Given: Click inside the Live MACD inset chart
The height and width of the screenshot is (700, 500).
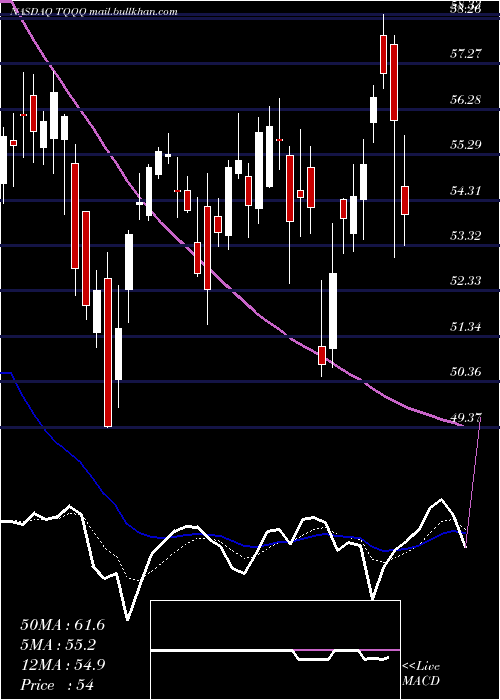Looking at the screenshot, I should (275, 650).
